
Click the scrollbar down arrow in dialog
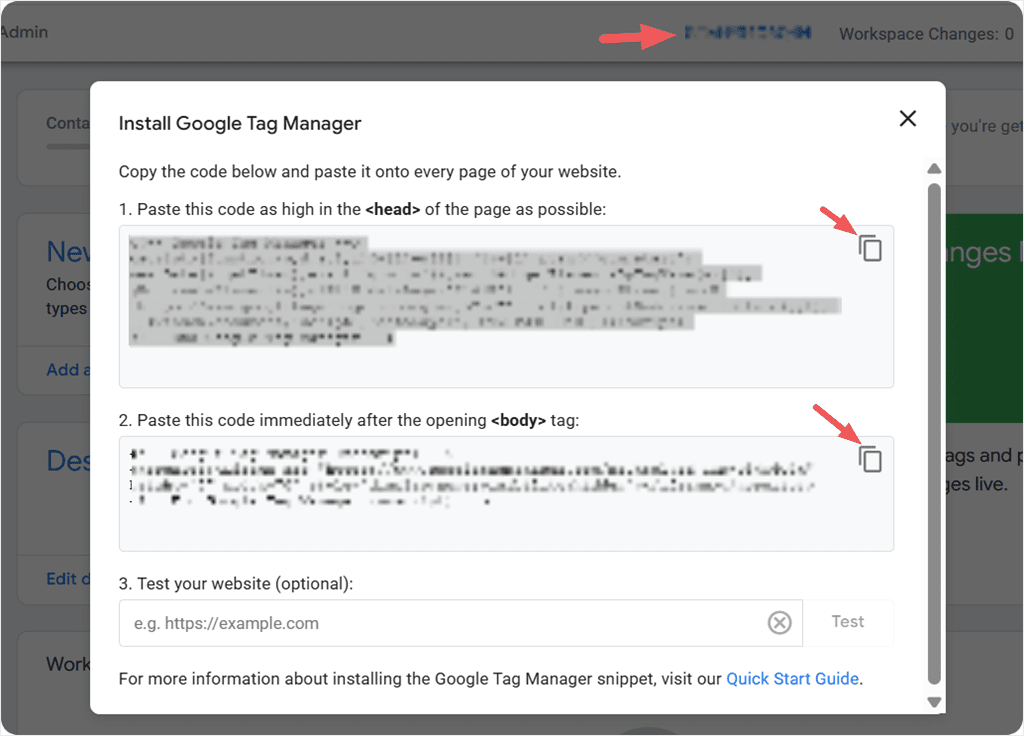click(x=935, y=702)
